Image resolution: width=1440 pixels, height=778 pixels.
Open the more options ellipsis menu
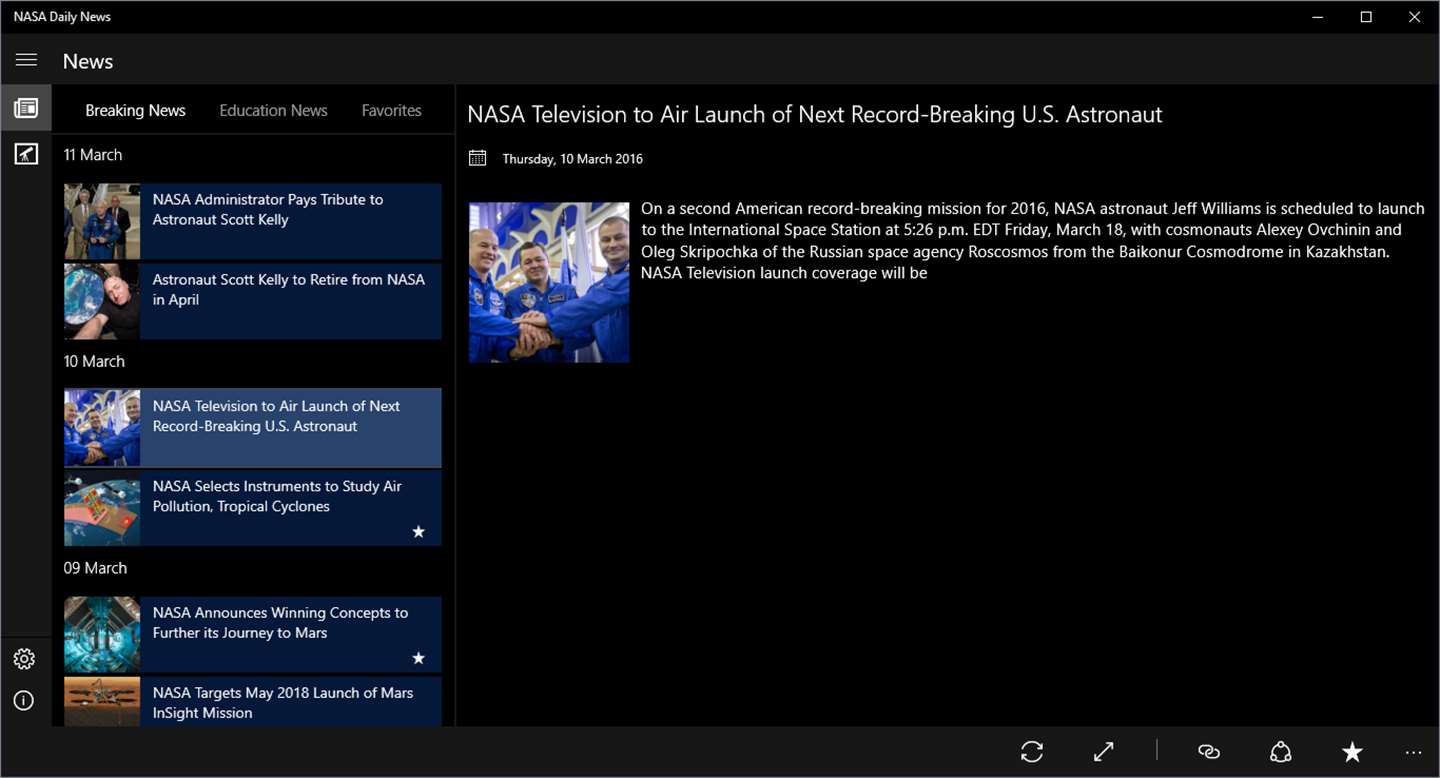tap(1413, 752)
